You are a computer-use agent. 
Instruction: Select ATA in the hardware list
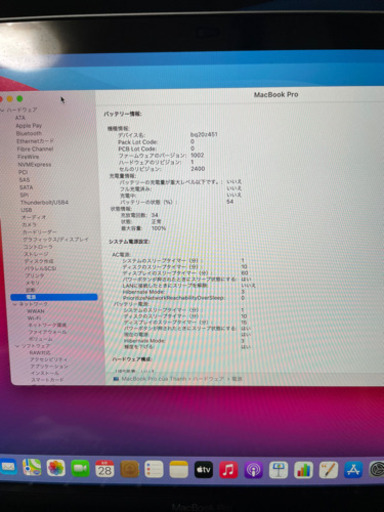coord(20,118)
